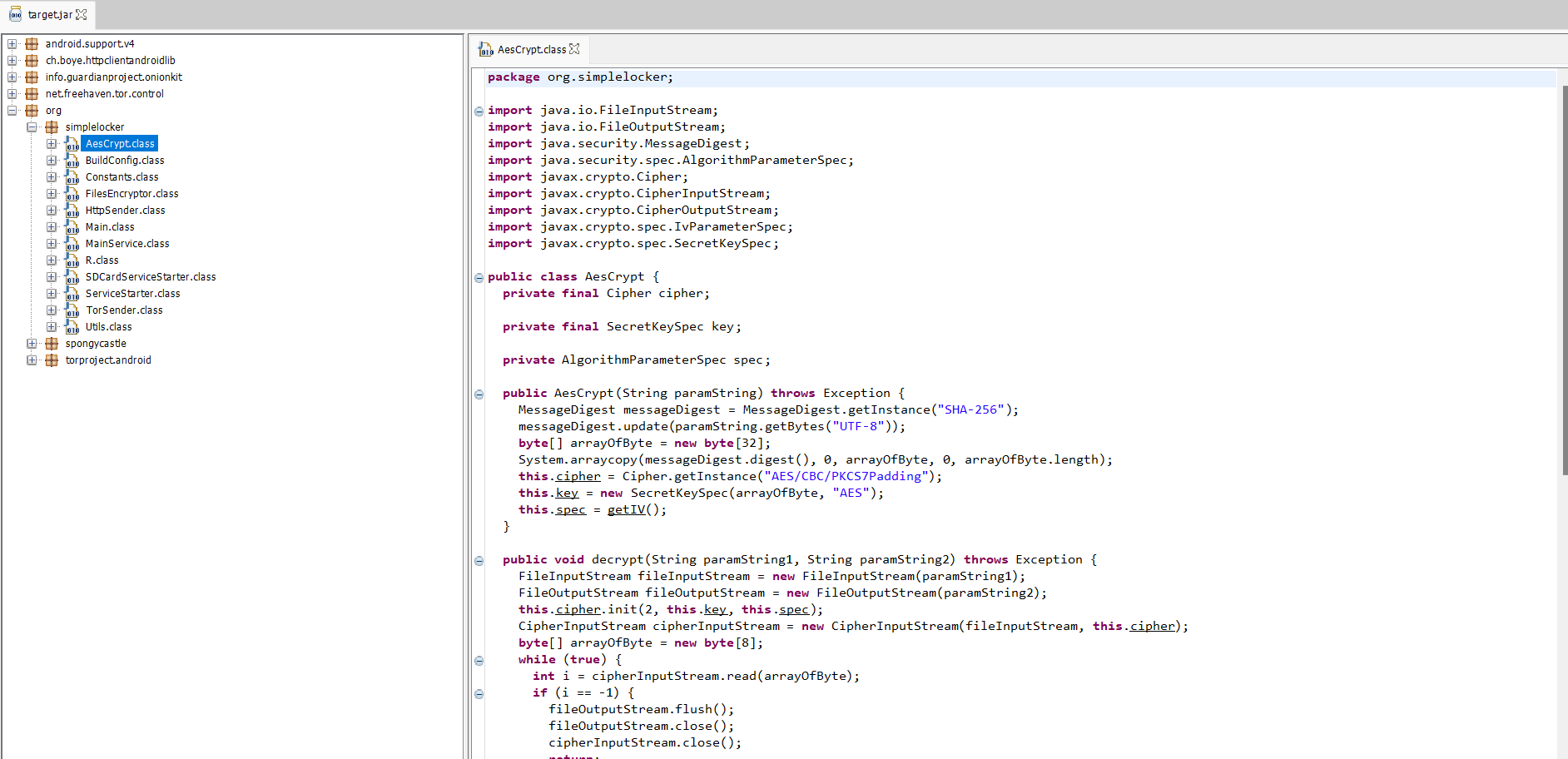Viewport: 1568px width, 759px height.
Task: Open SDCardServiceStarter.class from the tree
Action: (151, 277)
